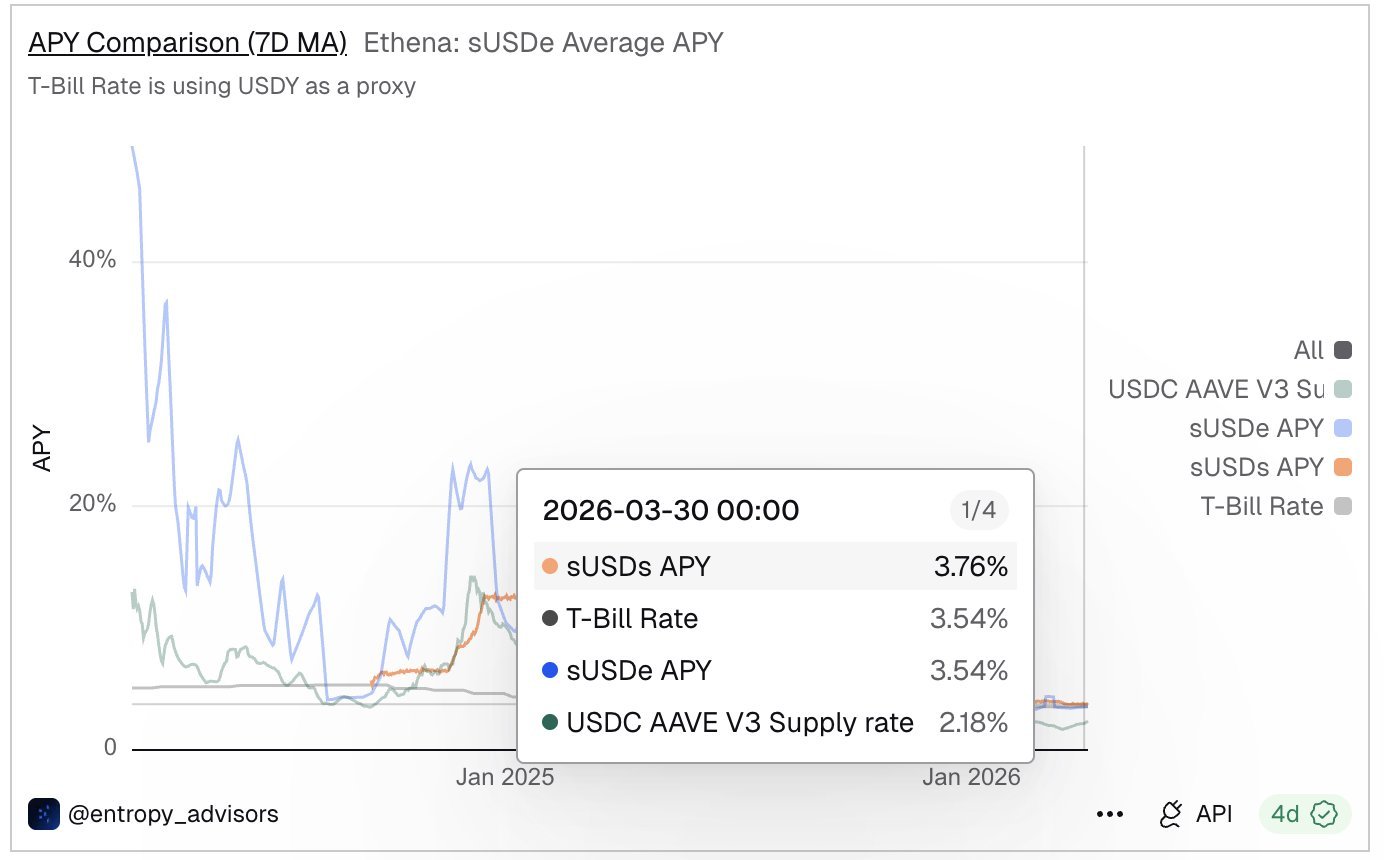
Task: Toggle USDC AAVE V3 legend entry label
Action: (1215, 389)
